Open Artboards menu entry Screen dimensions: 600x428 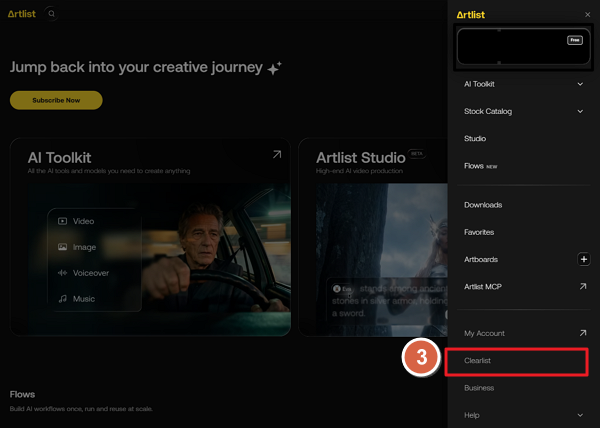pyautogui.click(x=481, y=259)
